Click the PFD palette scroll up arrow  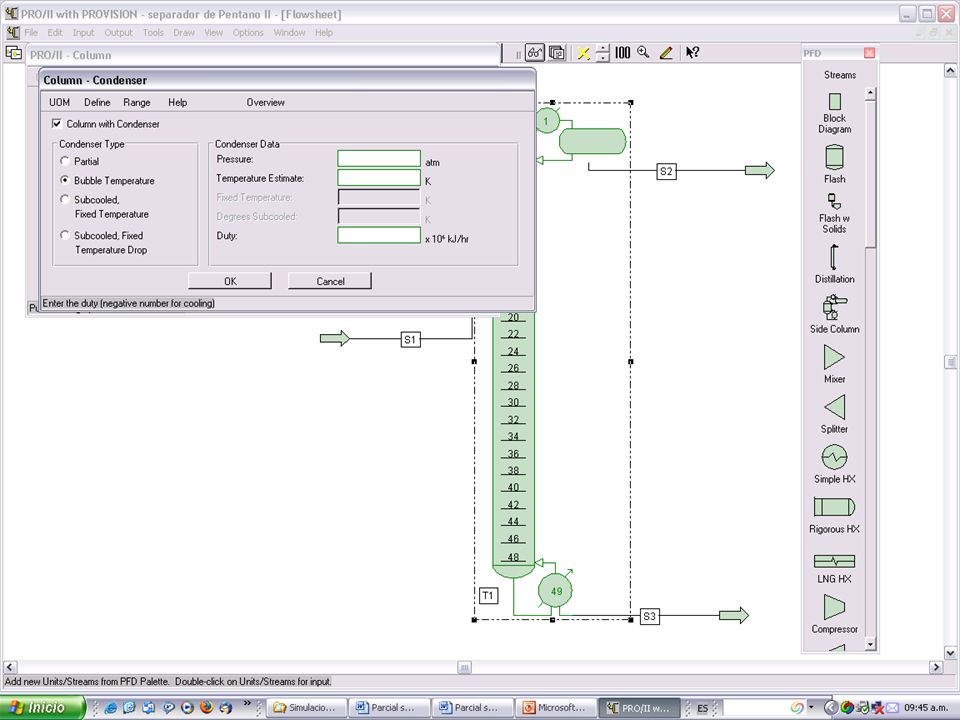click(870, 93)
